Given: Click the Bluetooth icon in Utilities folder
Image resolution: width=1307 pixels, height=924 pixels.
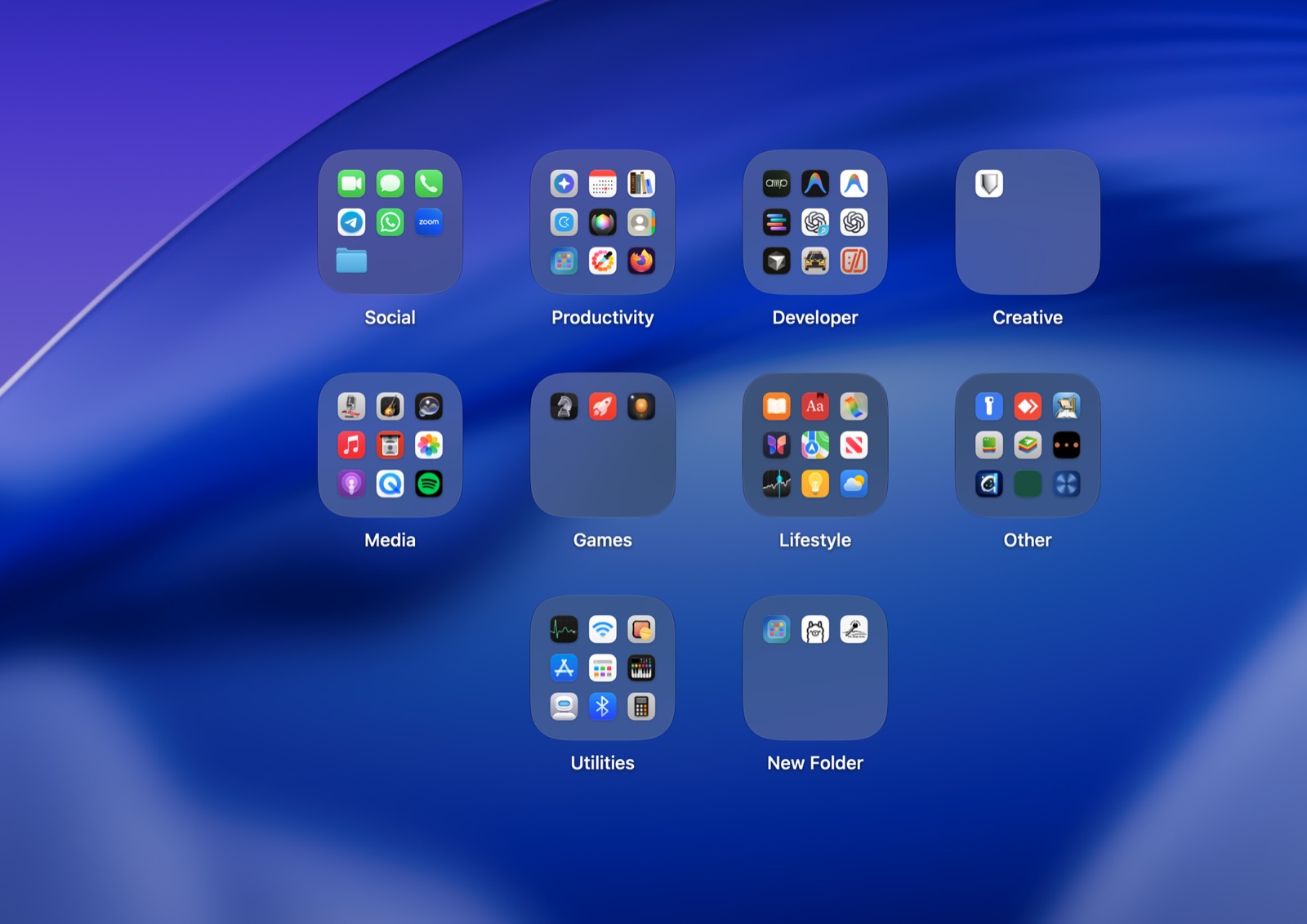Looking at the screenshot, I should click(603, 707).
